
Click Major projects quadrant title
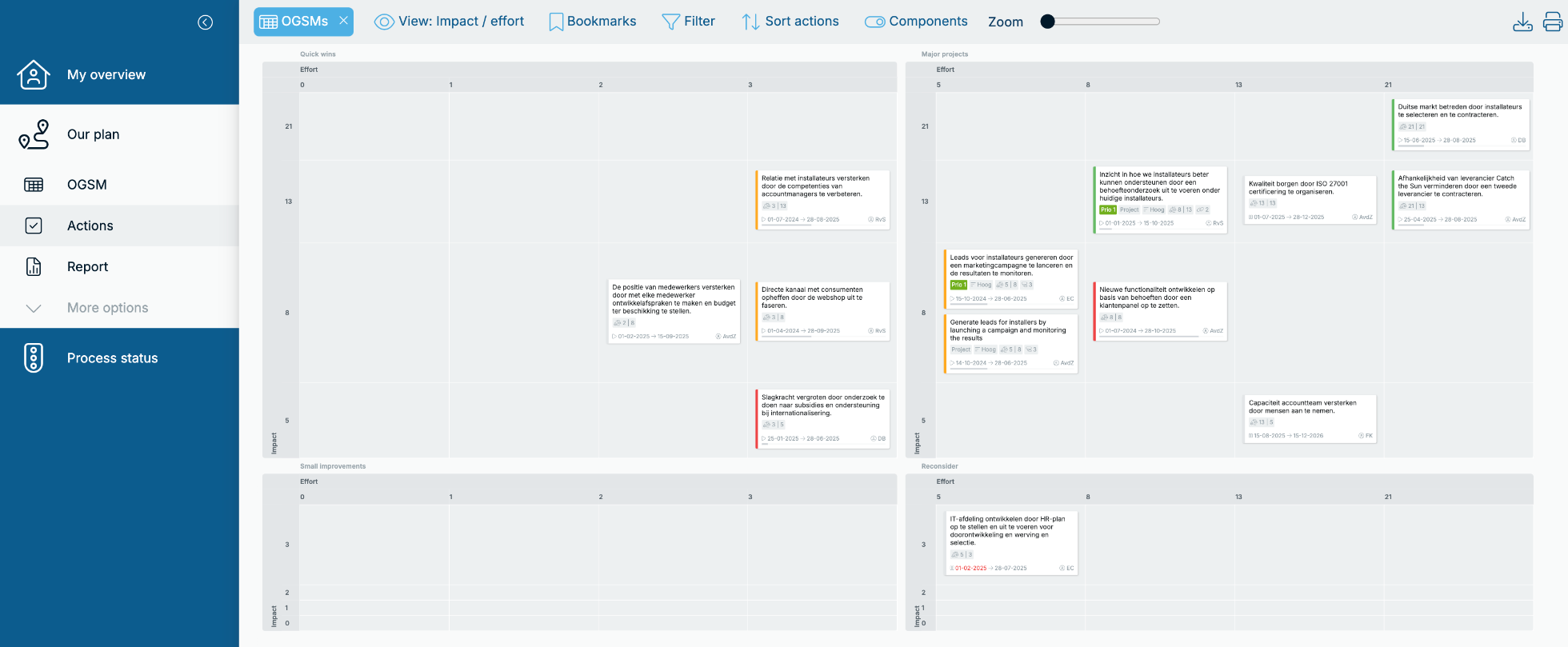[945, 54]
